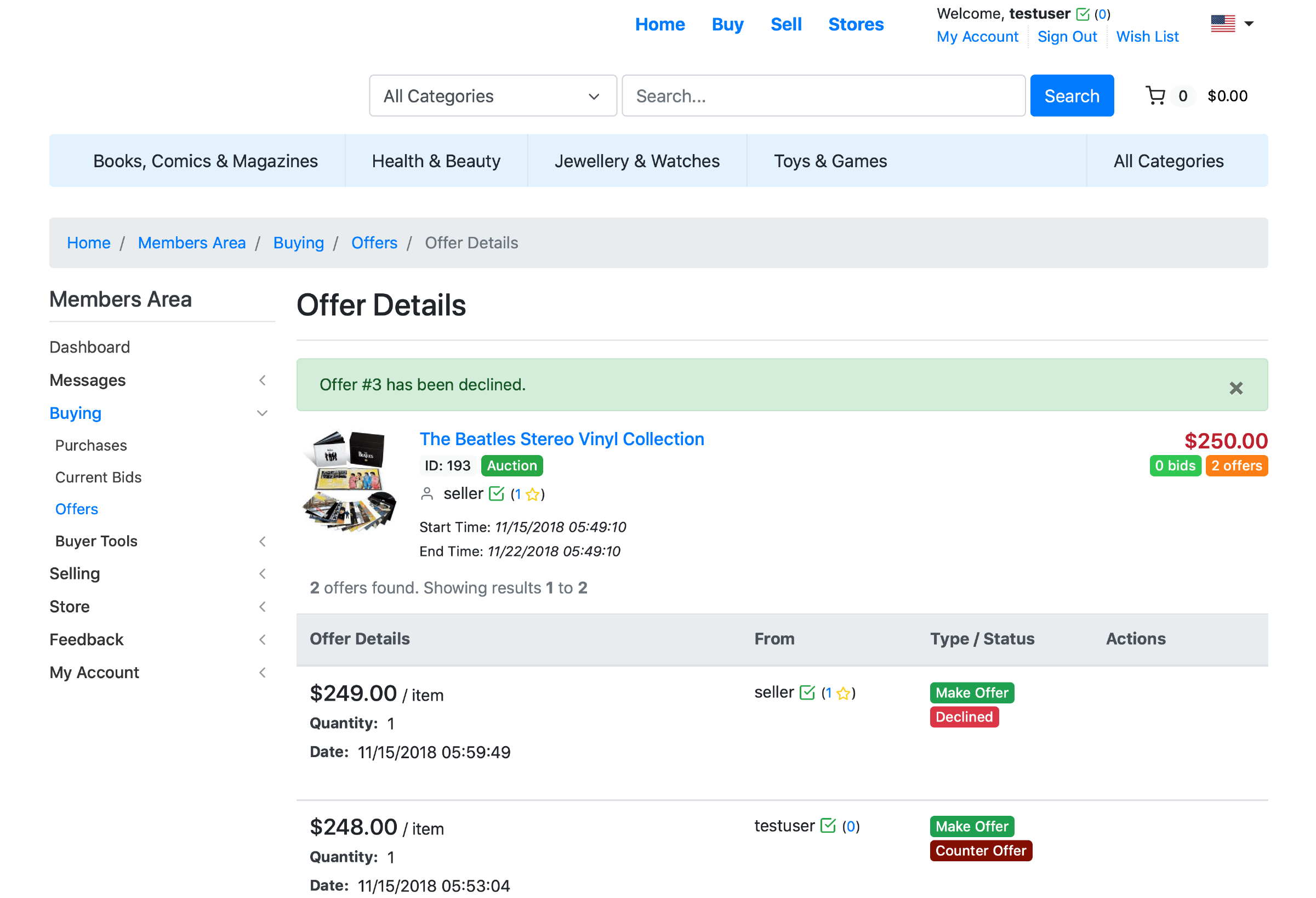Click the orange 2 offers badge
This screenshot has height=898, width=1316.
click(x=1236, y=465)
